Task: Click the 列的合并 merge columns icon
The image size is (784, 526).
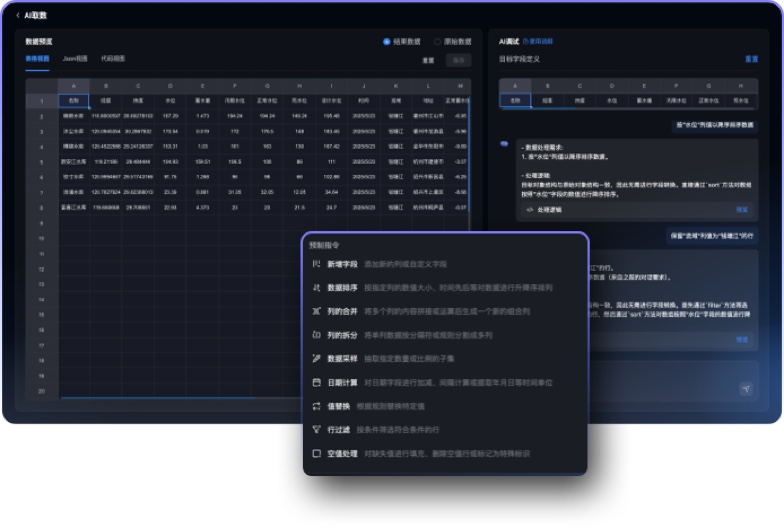Action: pos(316,311)
